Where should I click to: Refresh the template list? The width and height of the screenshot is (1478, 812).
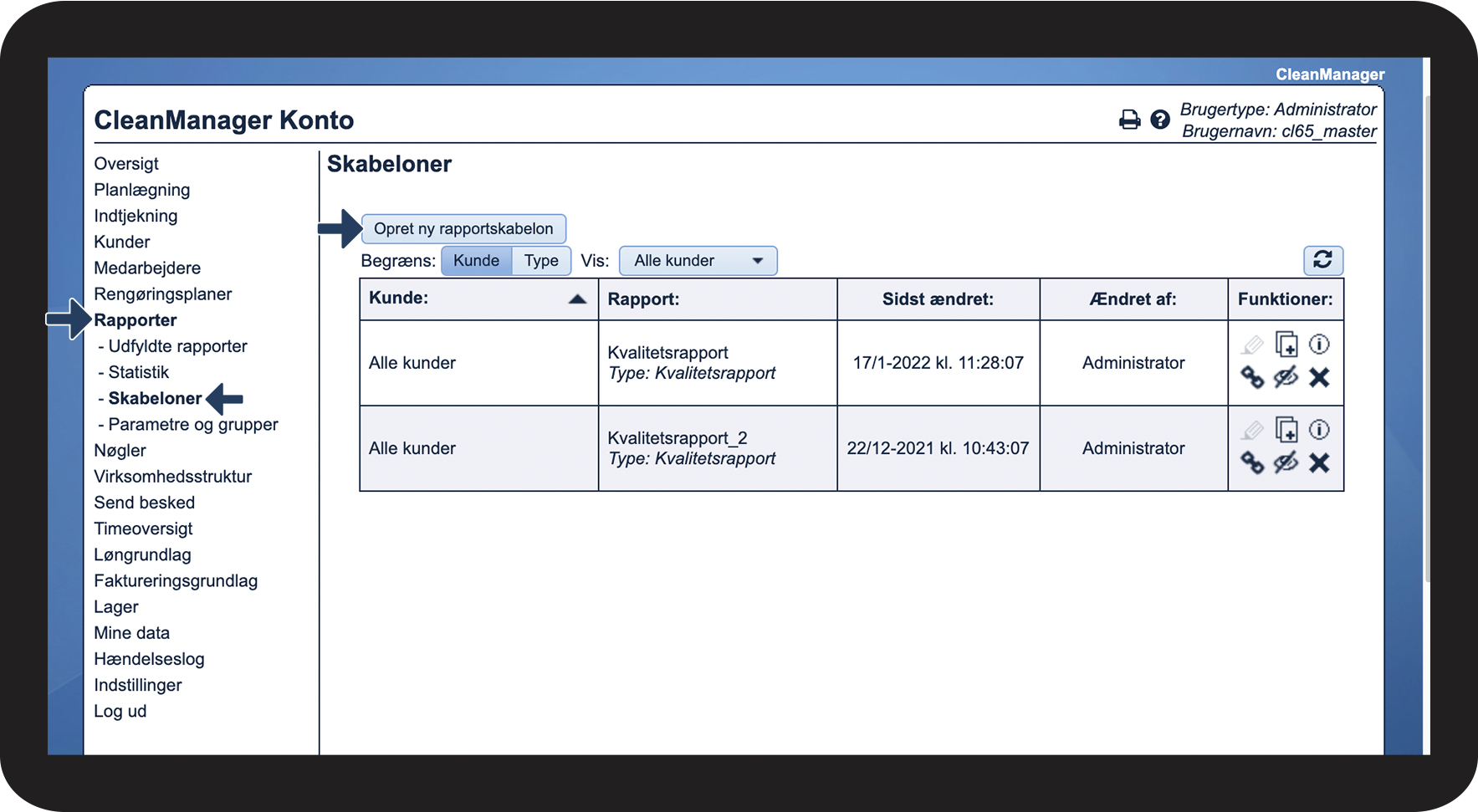point(1322,260)
